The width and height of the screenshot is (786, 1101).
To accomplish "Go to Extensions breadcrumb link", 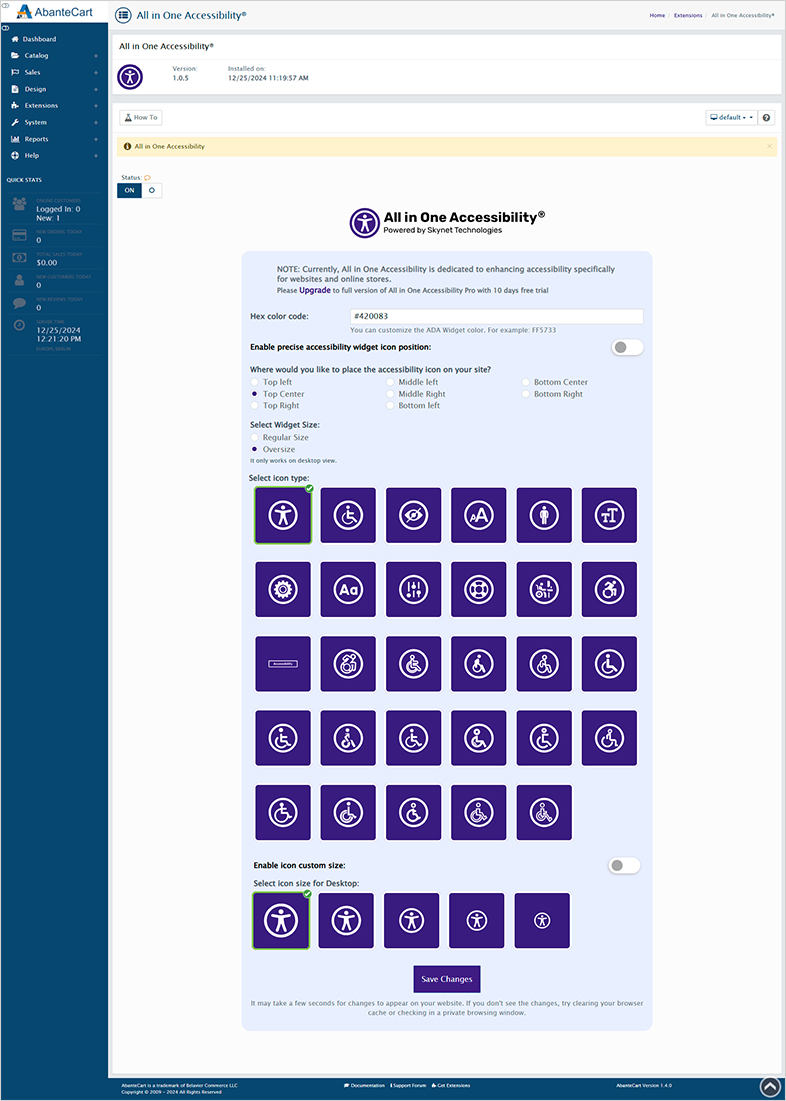I will click(x=688, y=15).
